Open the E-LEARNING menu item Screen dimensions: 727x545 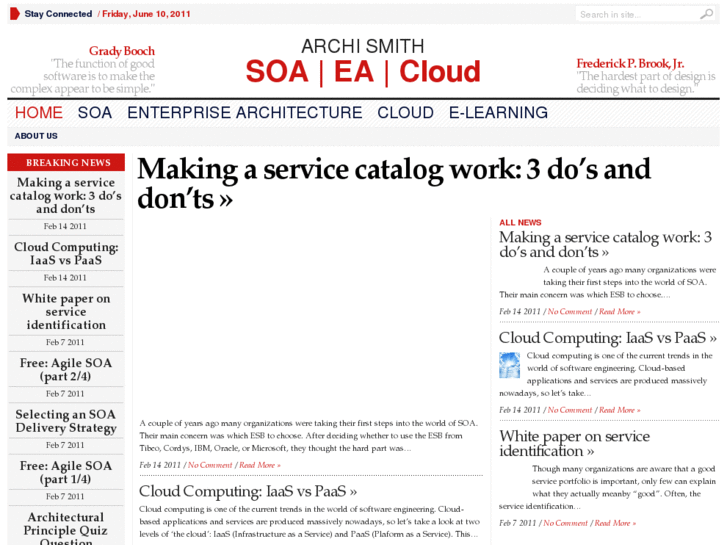(x=498, y=113)
